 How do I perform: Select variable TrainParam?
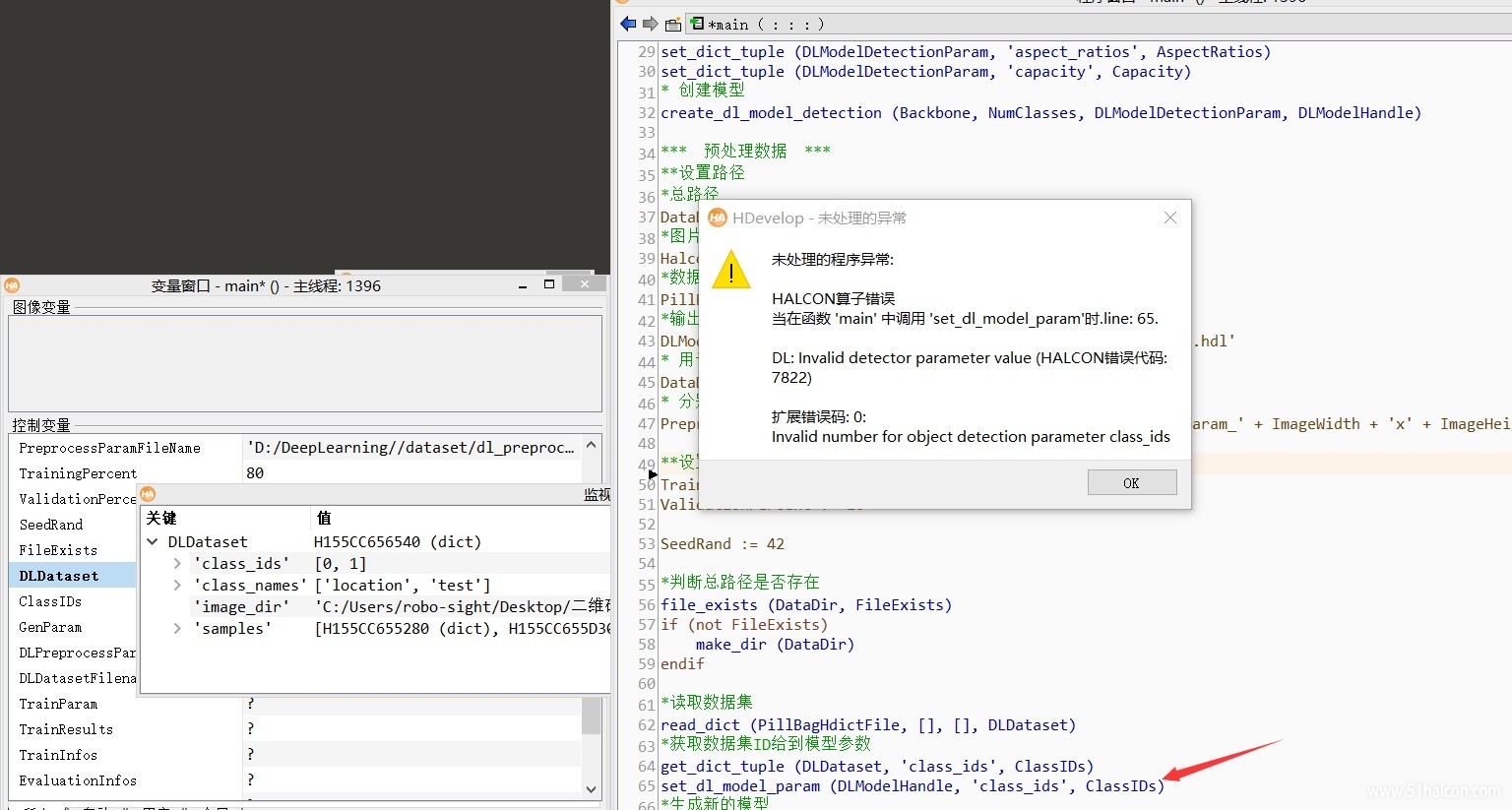58,704
